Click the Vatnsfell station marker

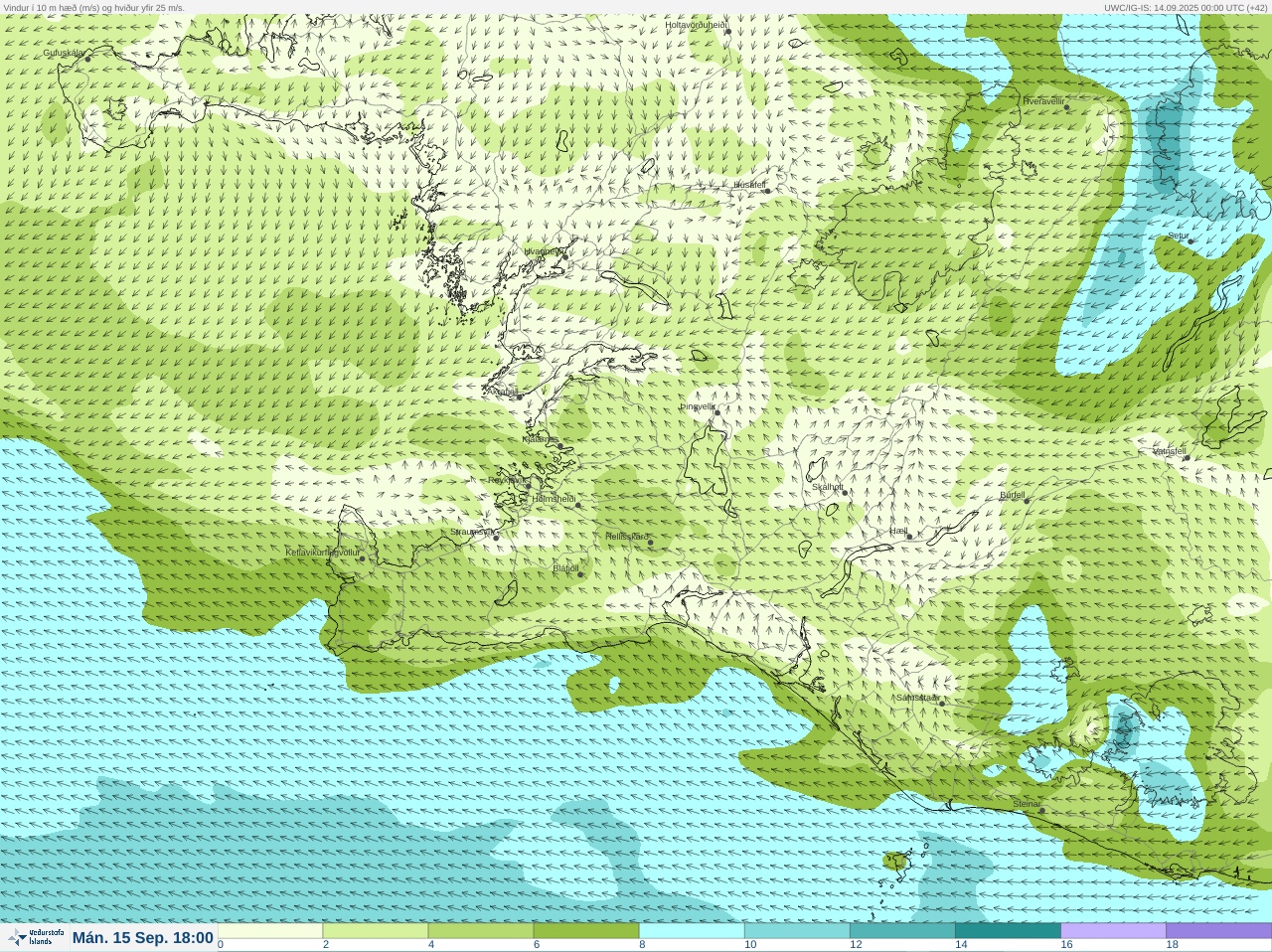click(1187, 457)
